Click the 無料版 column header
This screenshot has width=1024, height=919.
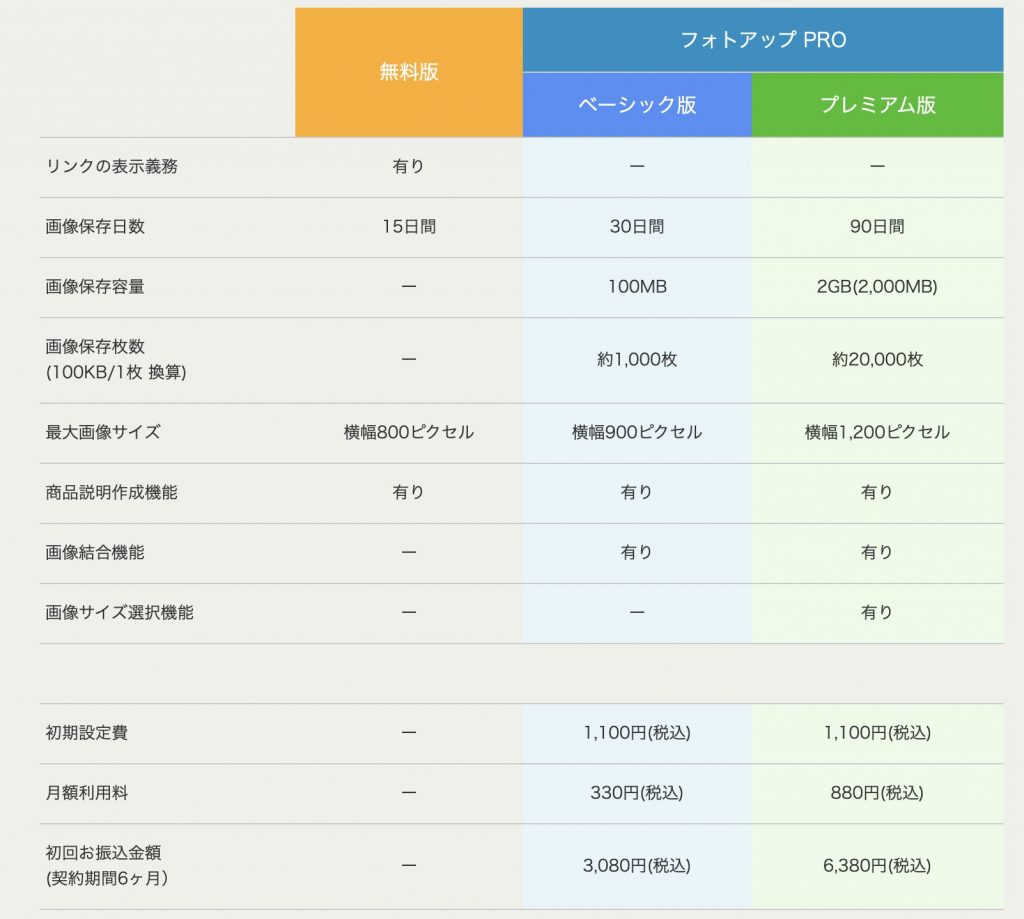pyautogui.click(x=409, y=72)
